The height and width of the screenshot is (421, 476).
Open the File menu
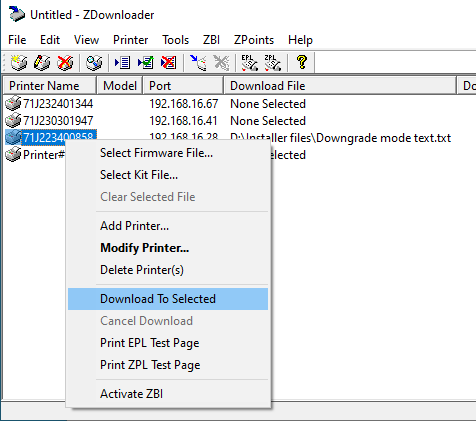[x=17, y=40]
